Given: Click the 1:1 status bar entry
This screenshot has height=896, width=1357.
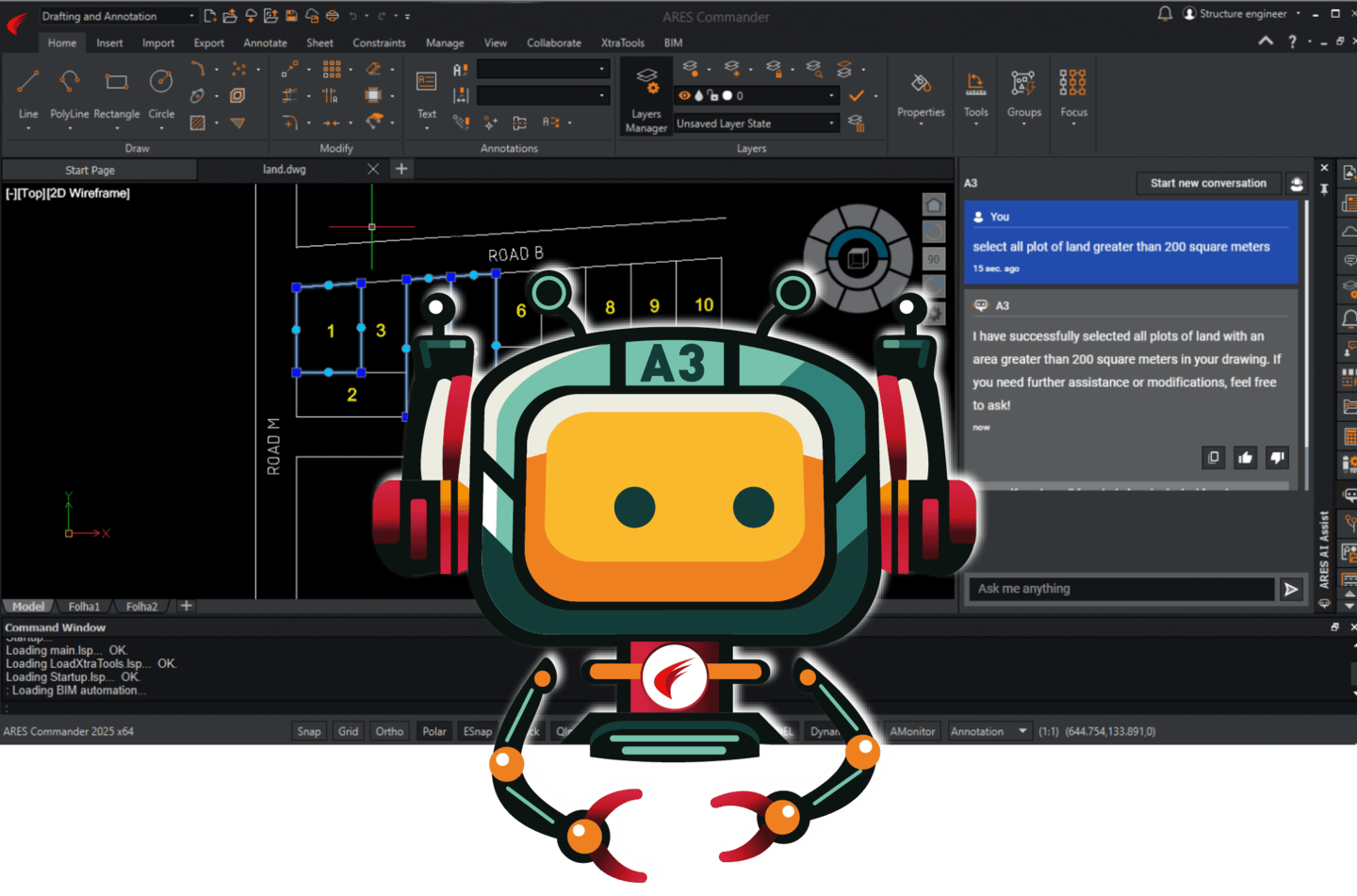Looking at the screenshot, I should tap(1049, 731).
